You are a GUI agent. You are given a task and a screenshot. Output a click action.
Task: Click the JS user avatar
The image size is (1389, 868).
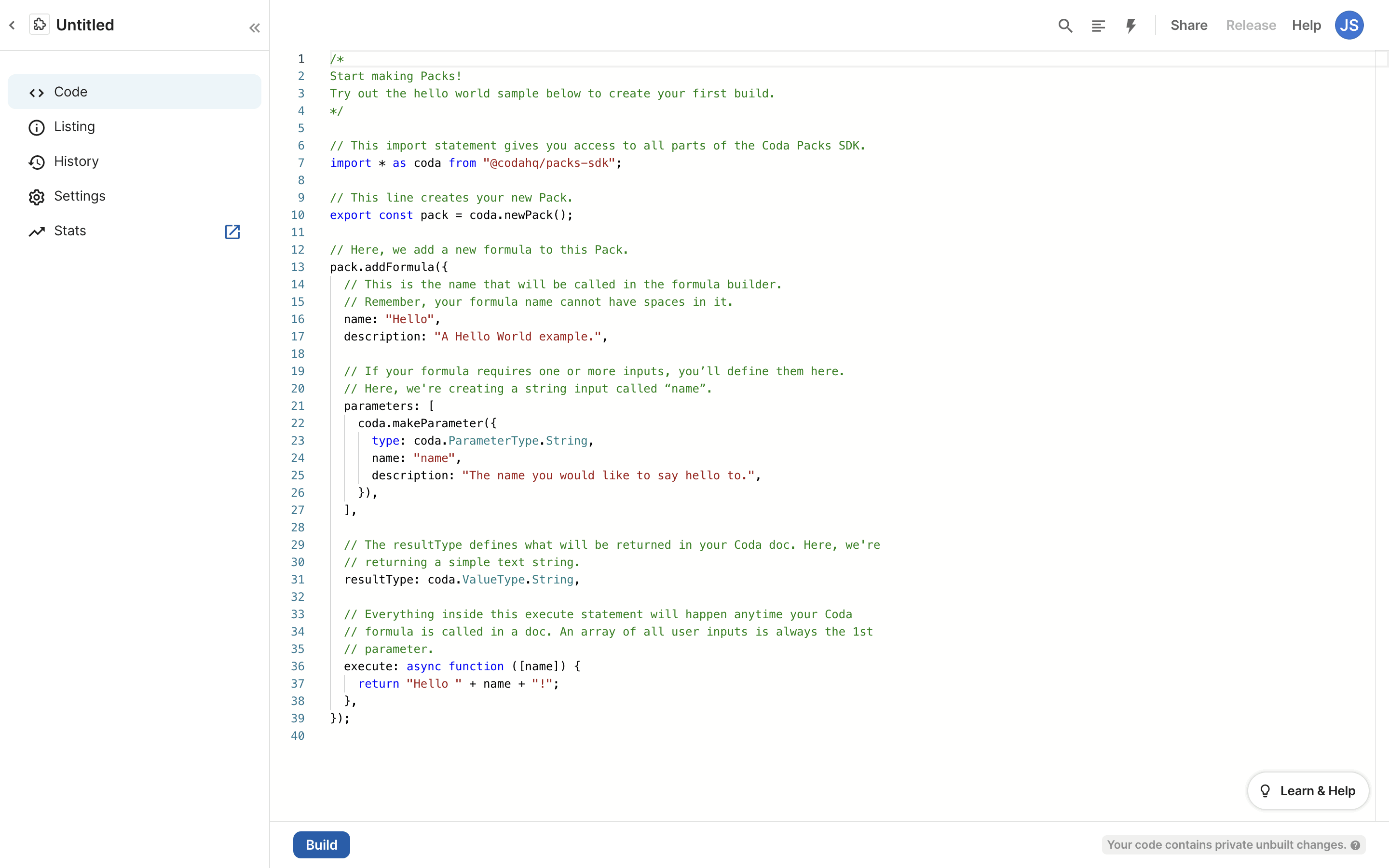[x=1349, y=25]
